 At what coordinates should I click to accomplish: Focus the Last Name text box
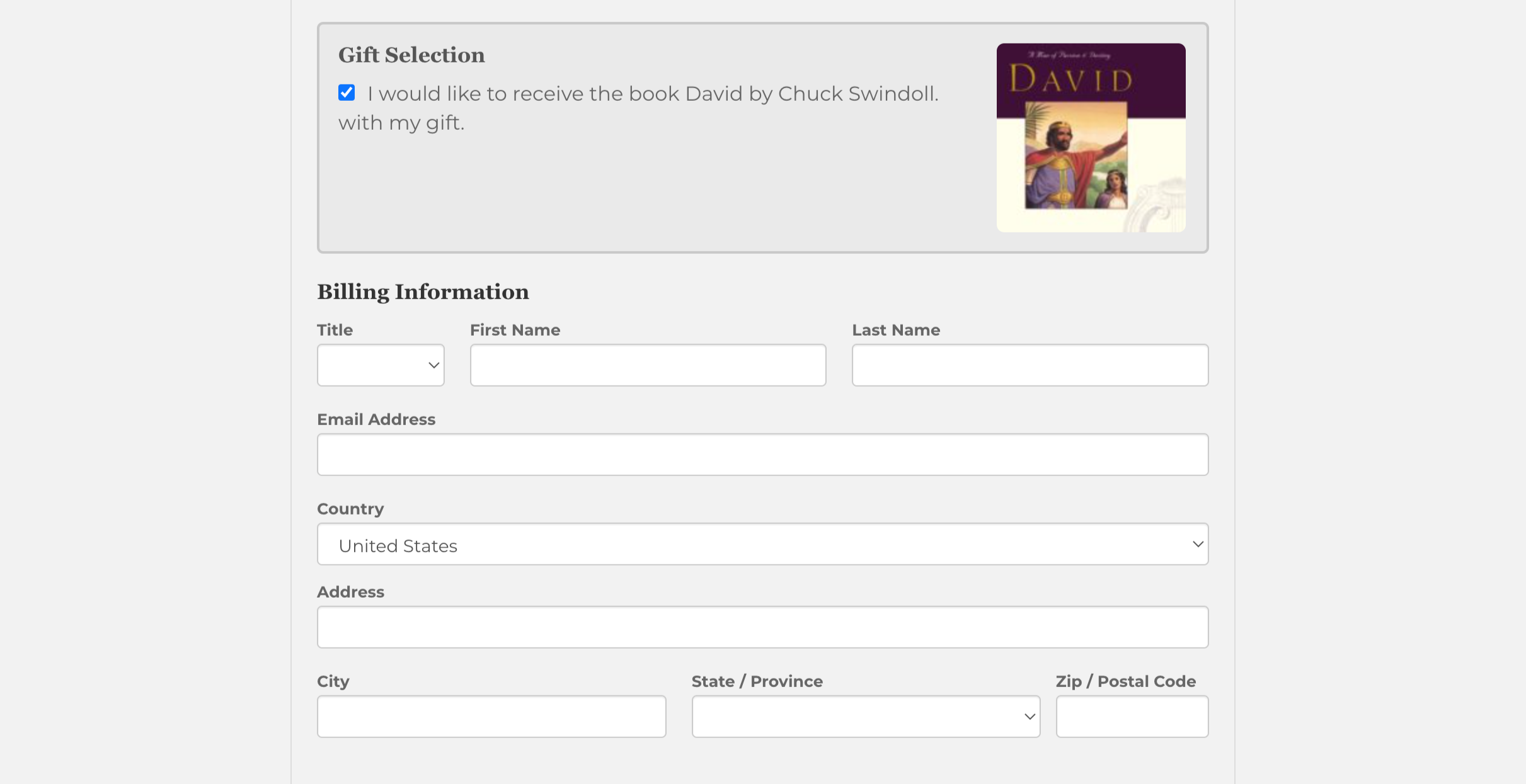tap(1030, 365)
